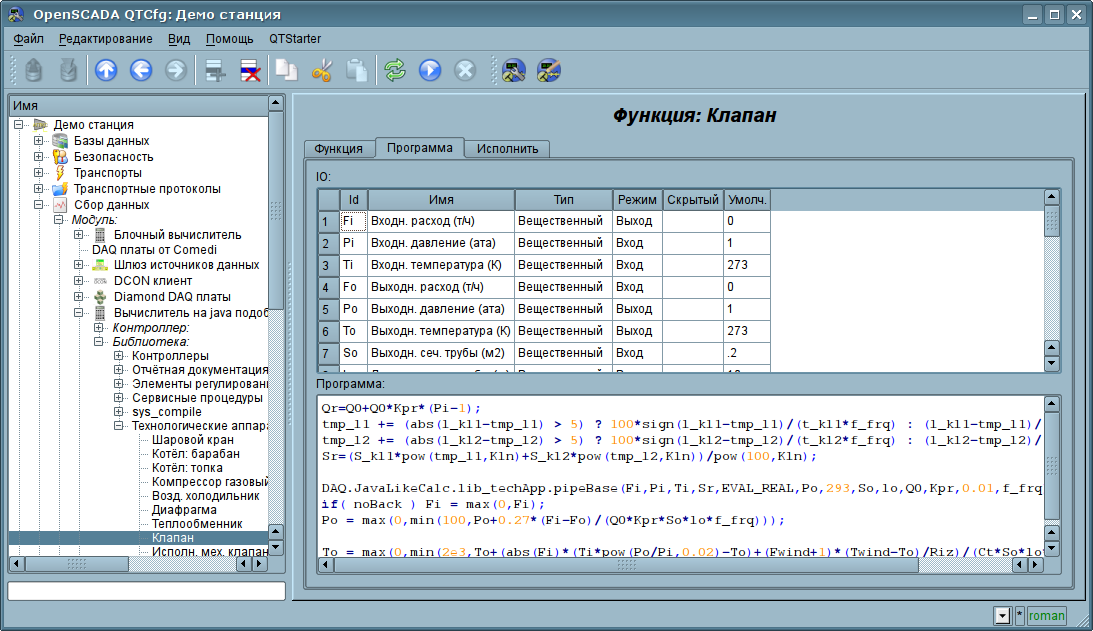
Task: Click the text field below the tree
Action: click(x=146, y=591)
